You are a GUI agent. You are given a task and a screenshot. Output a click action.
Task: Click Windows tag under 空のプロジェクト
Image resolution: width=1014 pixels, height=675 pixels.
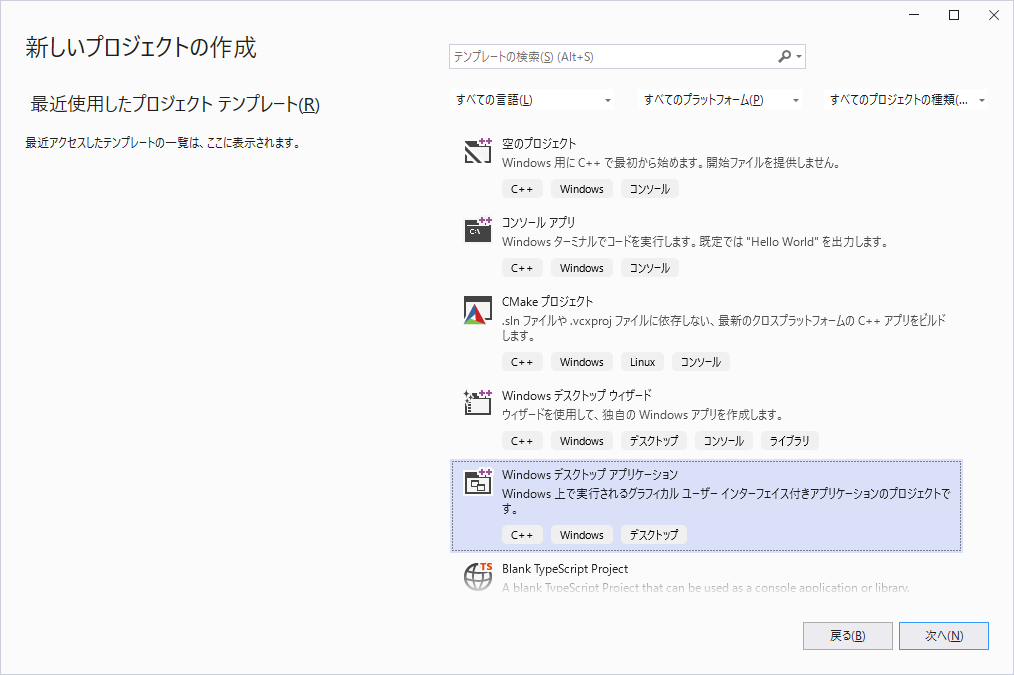581,189
